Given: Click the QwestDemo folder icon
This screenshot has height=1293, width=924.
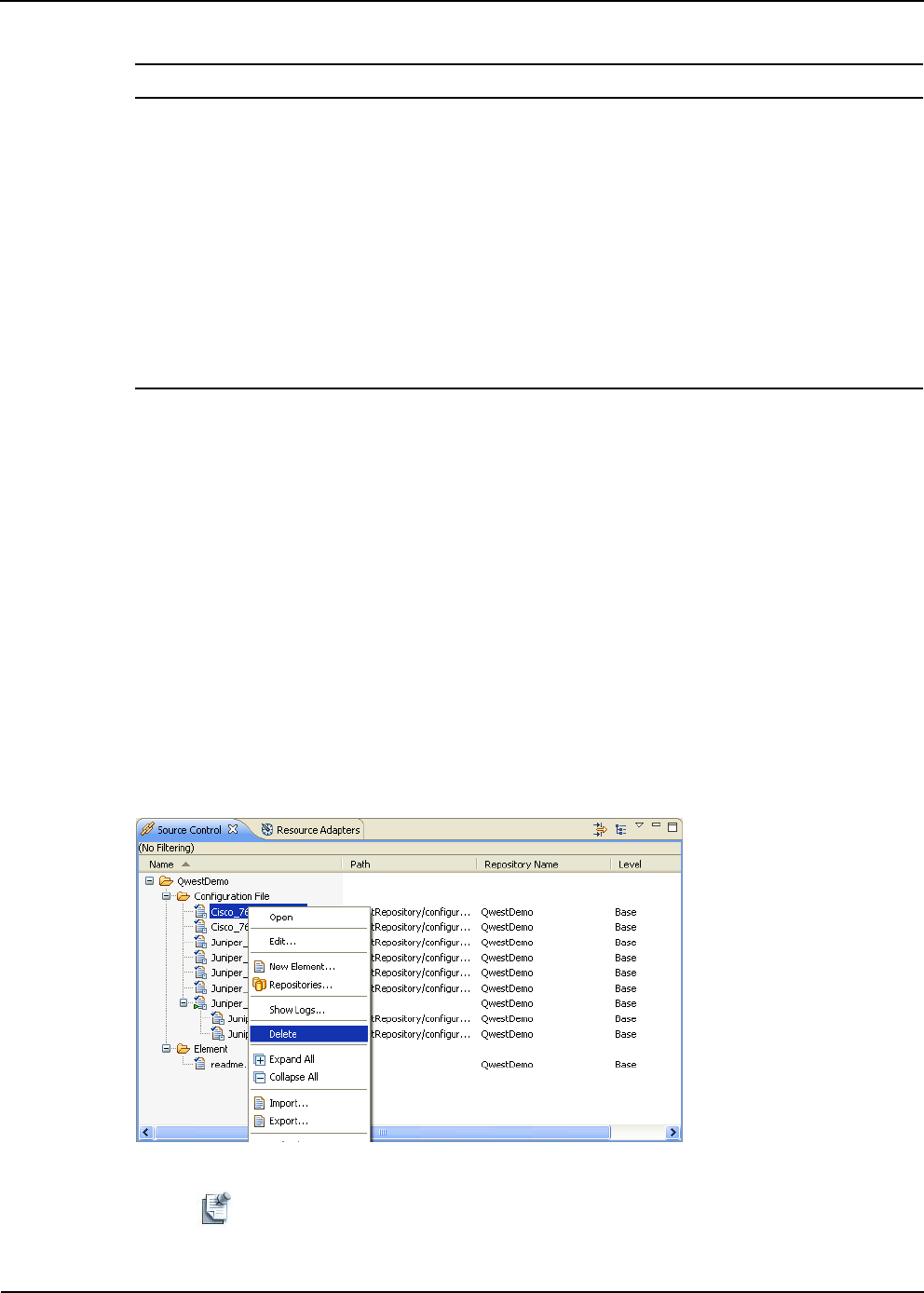Looking at the screenshot, I should (166, 880).
